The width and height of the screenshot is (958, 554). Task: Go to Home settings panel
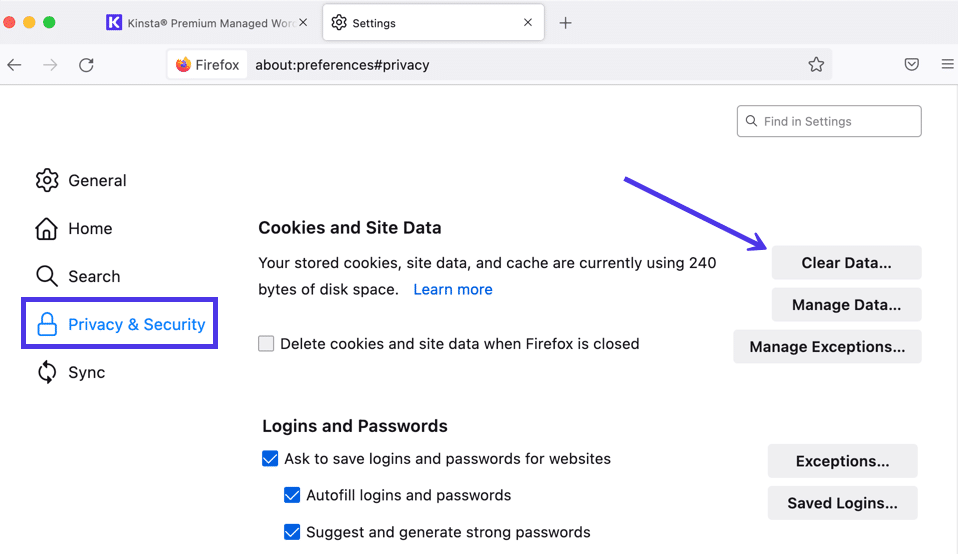click(89, 229)
